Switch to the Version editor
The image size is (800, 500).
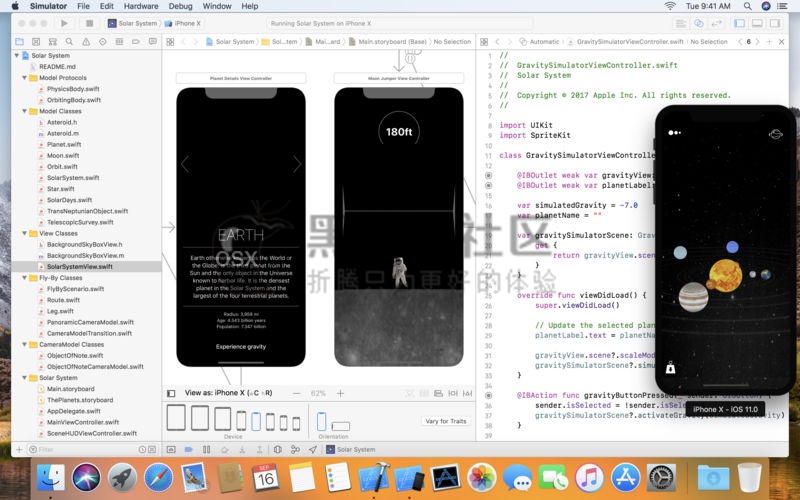pos(717,23)
